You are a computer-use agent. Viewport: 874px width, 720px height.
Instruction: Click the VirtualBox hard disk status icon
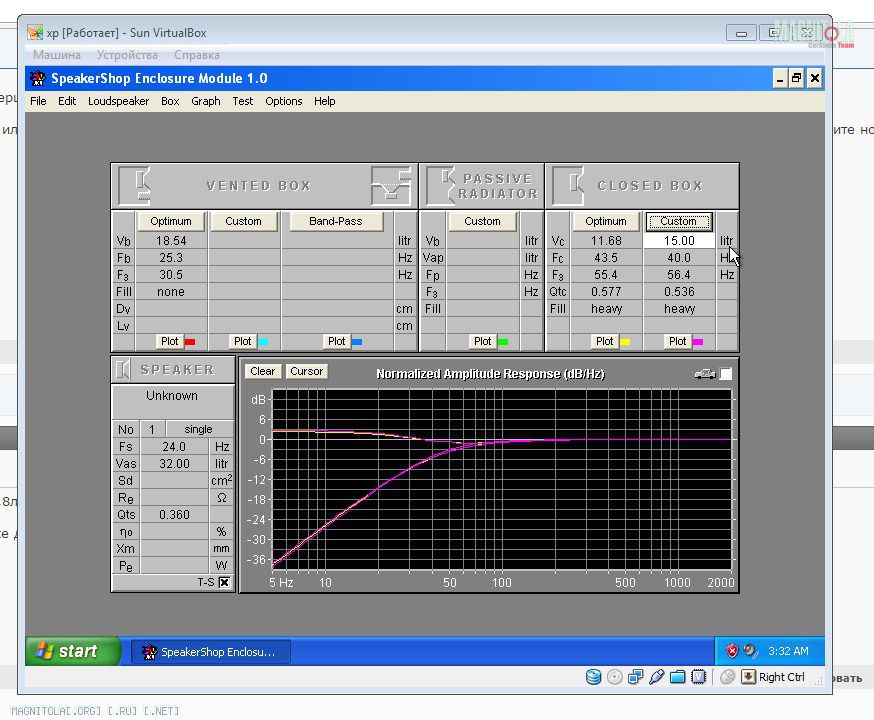click(594, 677)
